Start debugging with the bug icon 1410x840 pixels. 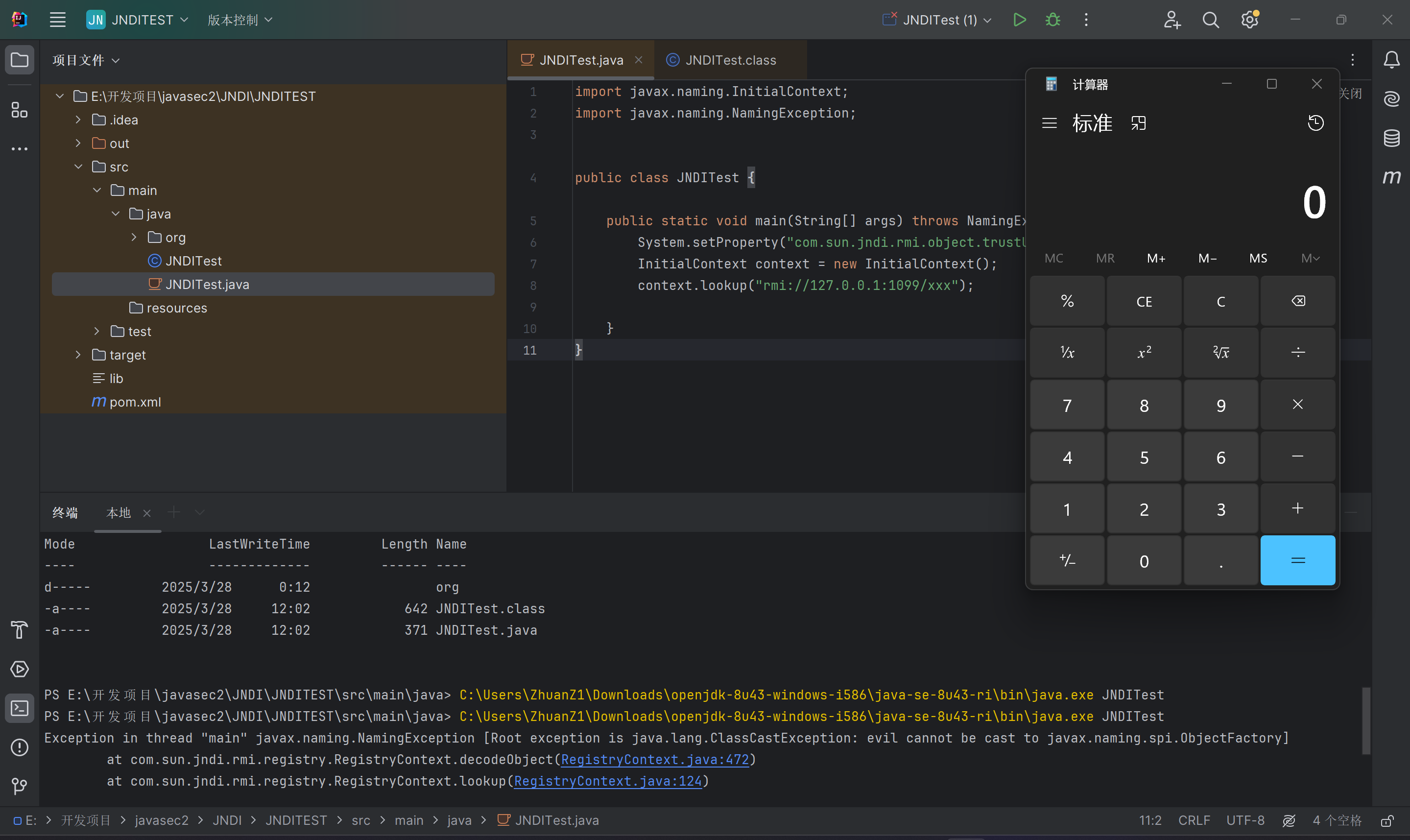[1052, 20]
